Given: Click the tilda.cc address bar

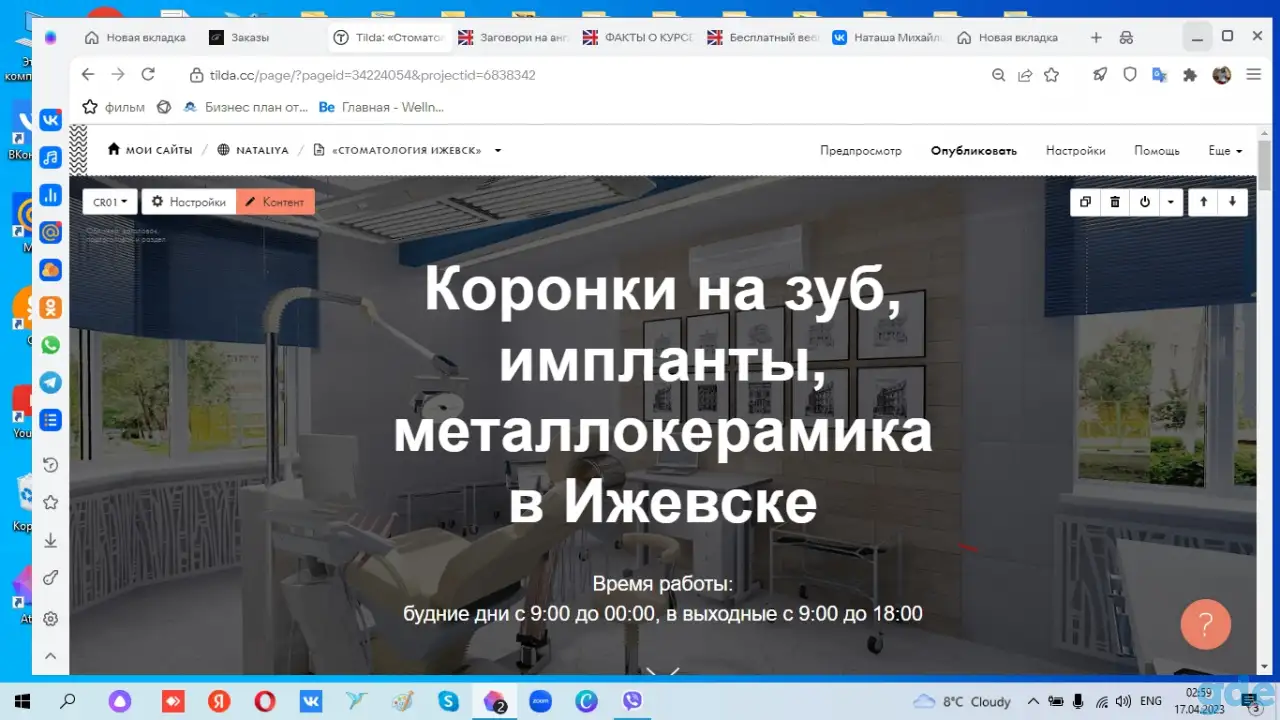Looking at the screenshot, I should pyautogui.click(x=580, y=75).
